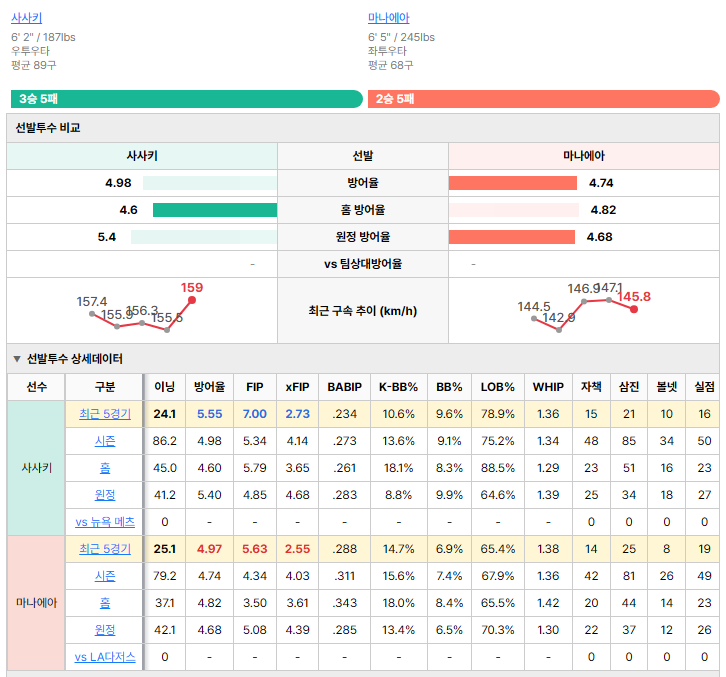This screenshot has width=726, height=677.
Task: Click the green 3승 5패 record bar
Action: (x=187, y=99)
